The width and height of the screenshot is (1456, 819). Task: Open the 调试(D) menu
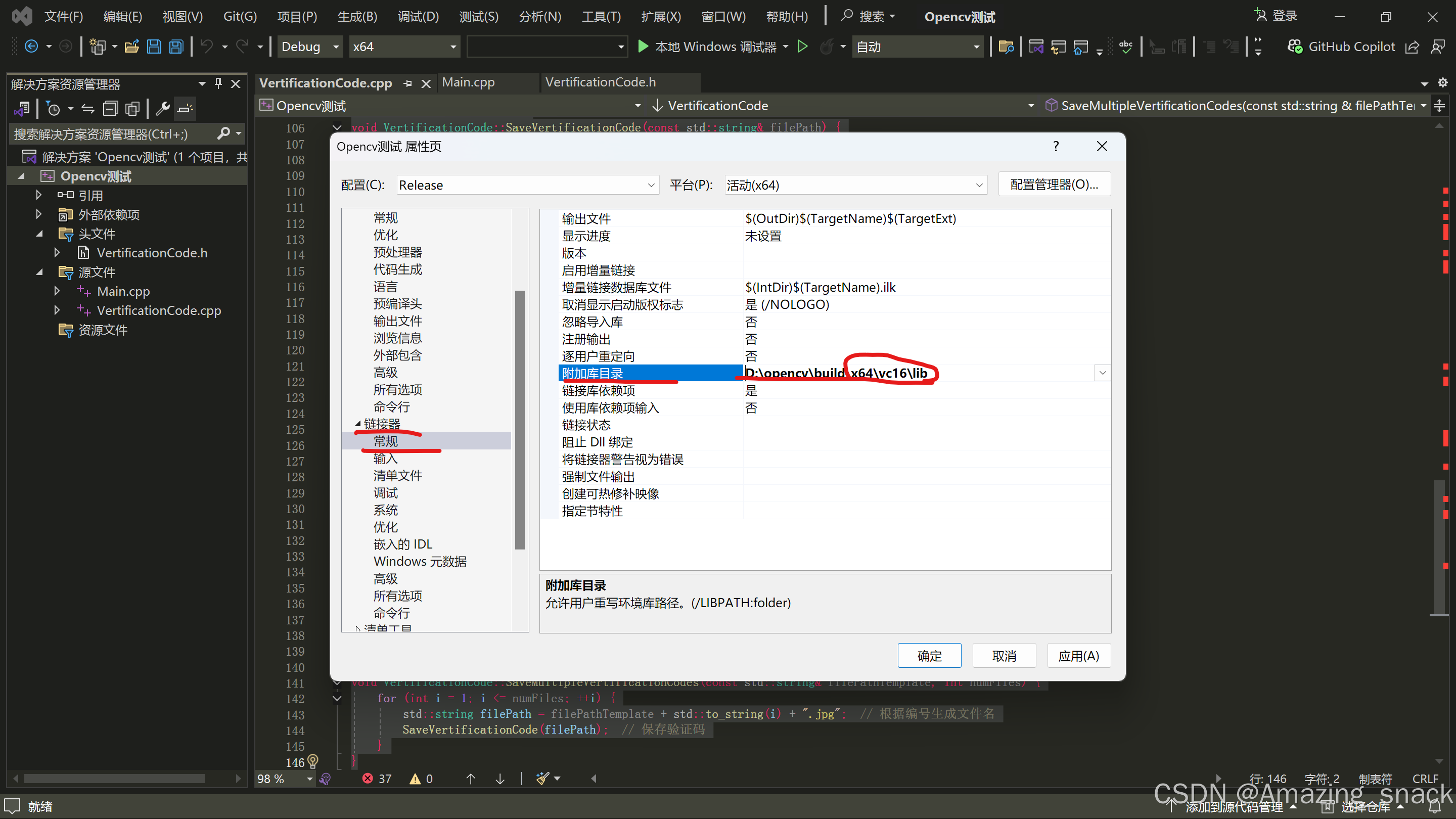coord(418,16)
